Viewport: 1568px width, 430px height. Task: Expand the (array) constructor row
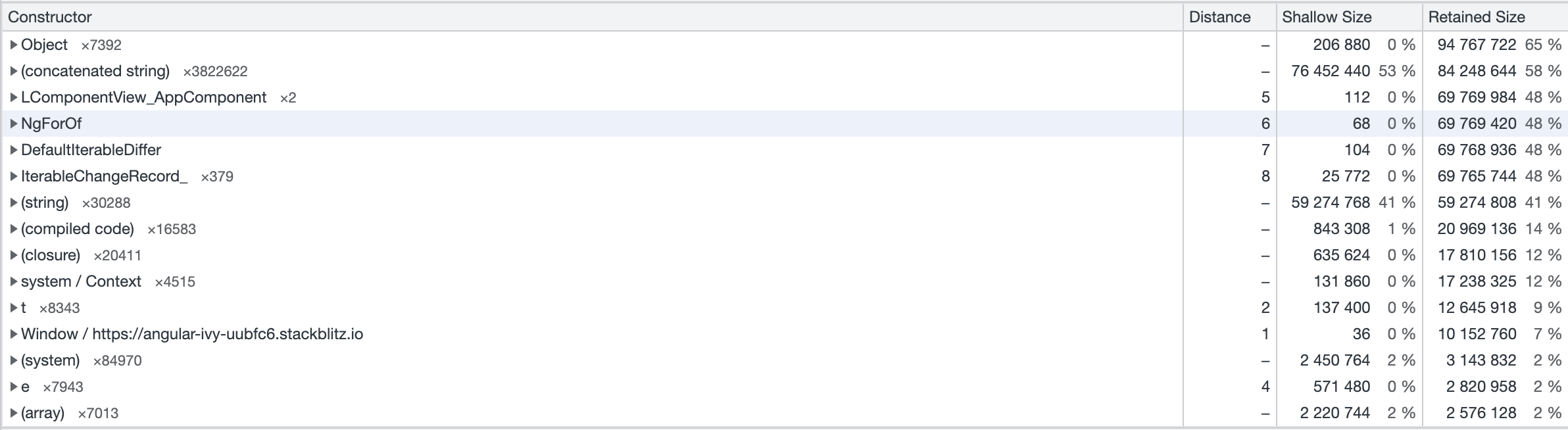click(14, 413)
